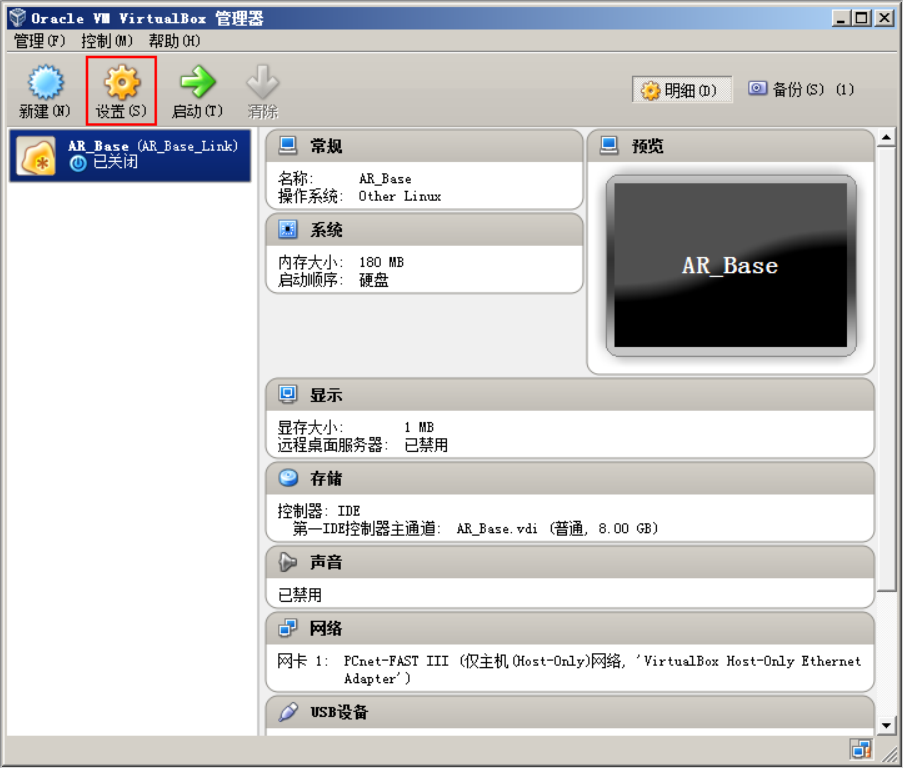Click the '1 MB' video memory value
The height and width of the screenshot is (768, 903).
click(419, 427)
